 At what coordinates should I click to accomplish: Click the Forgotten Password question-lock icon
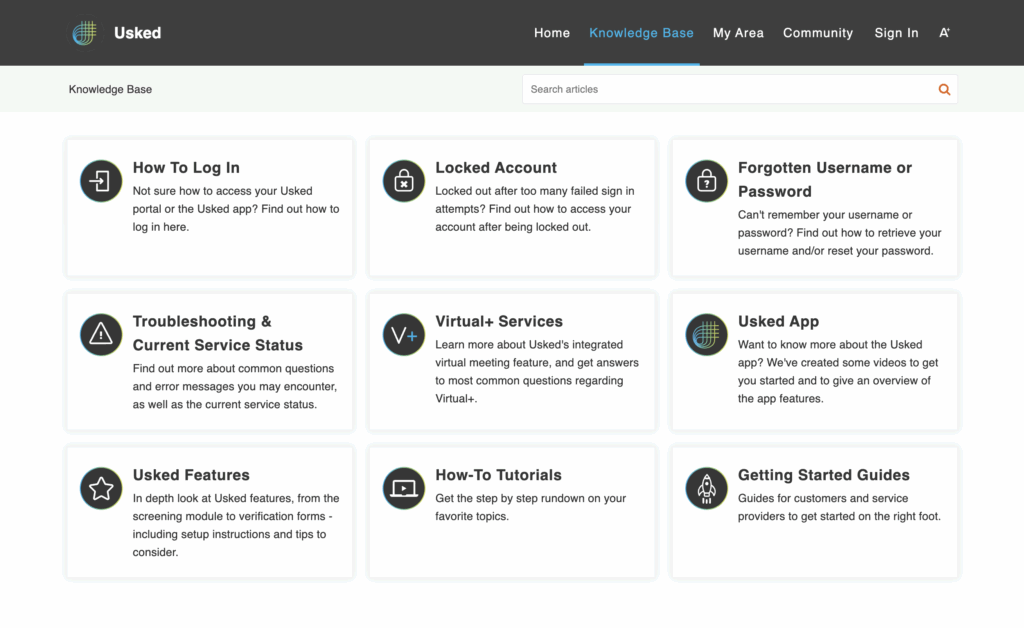pos(706,181)
